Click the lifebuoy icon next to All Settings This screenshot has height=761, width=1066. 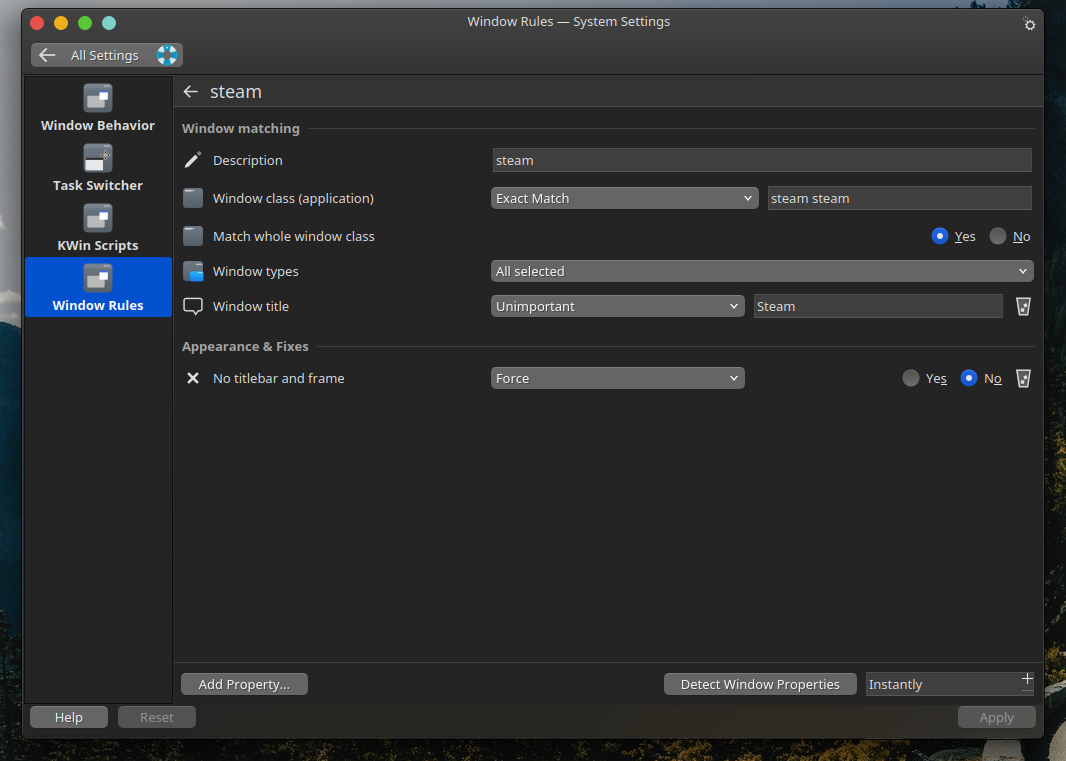coord(167,55)
